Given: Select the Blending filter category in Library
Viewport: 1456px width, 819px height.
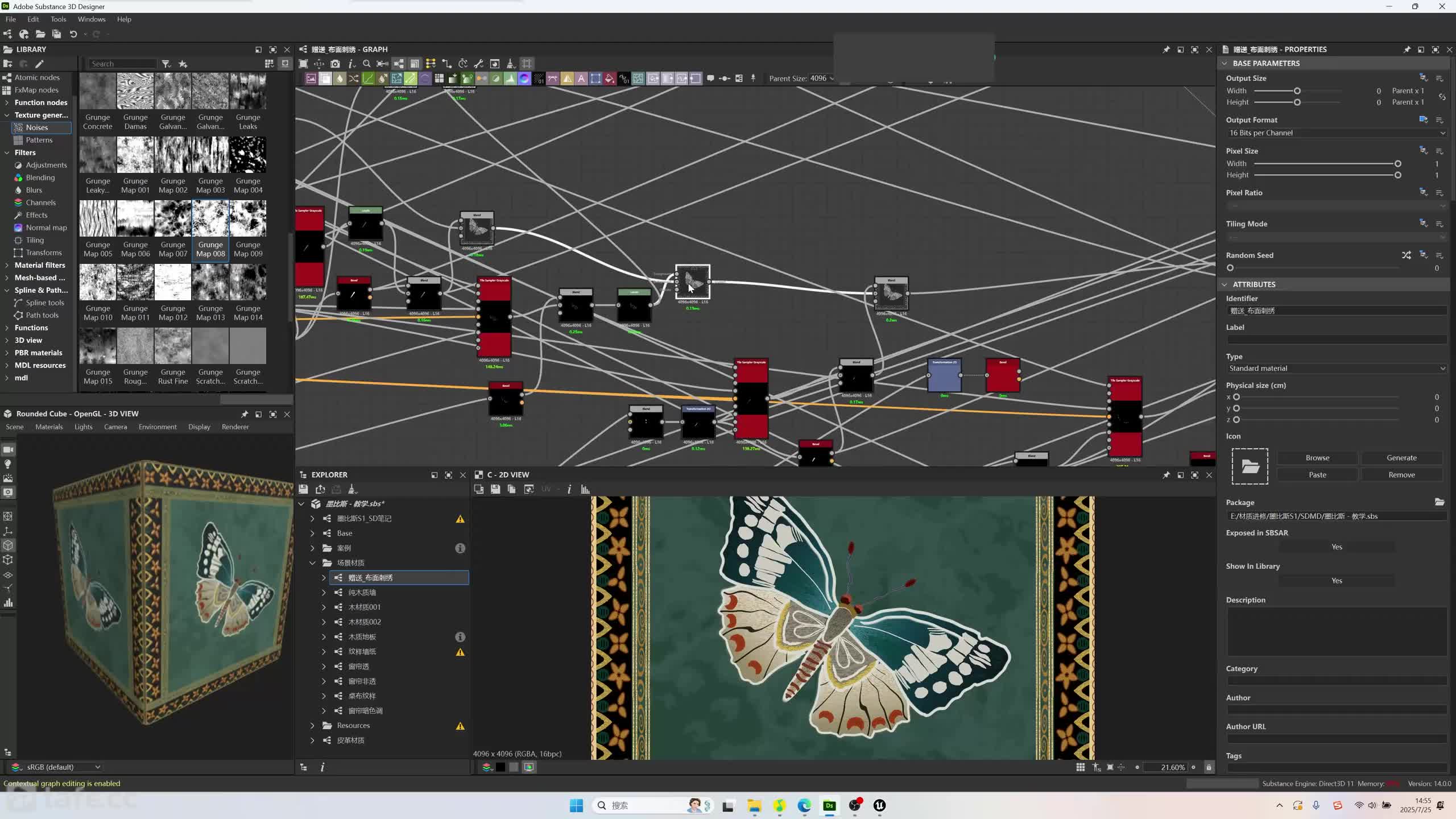Looking at the screenshot, I should coord(40,177).
